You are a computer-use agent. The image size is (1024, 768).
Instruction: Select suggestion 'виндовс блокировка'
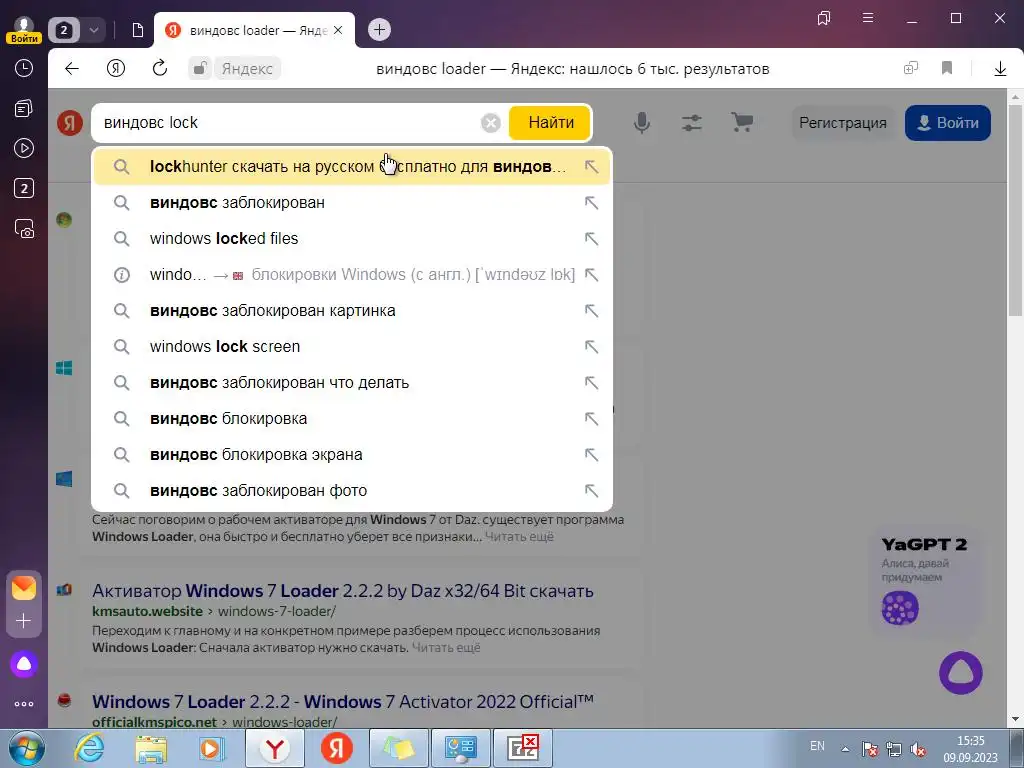point(352,419)
